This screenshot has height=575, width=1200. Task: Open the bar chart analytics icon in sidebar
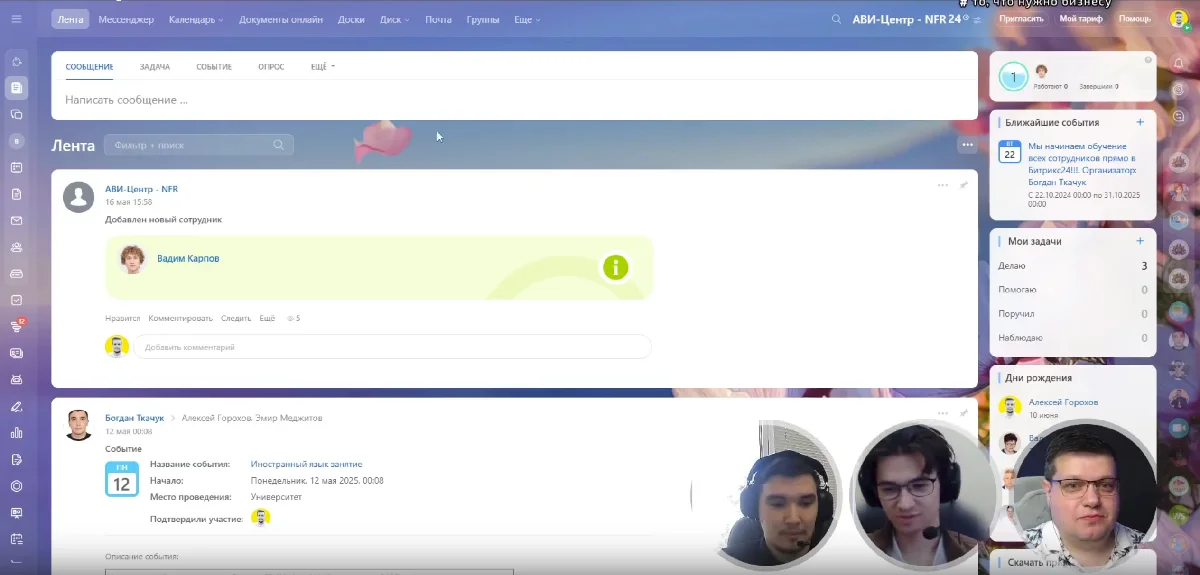(16, 433)
